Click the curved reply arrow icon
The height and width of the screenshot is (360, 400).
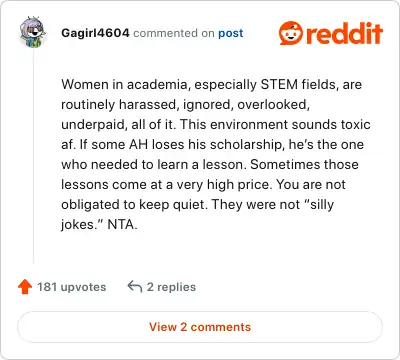point(135,287)
